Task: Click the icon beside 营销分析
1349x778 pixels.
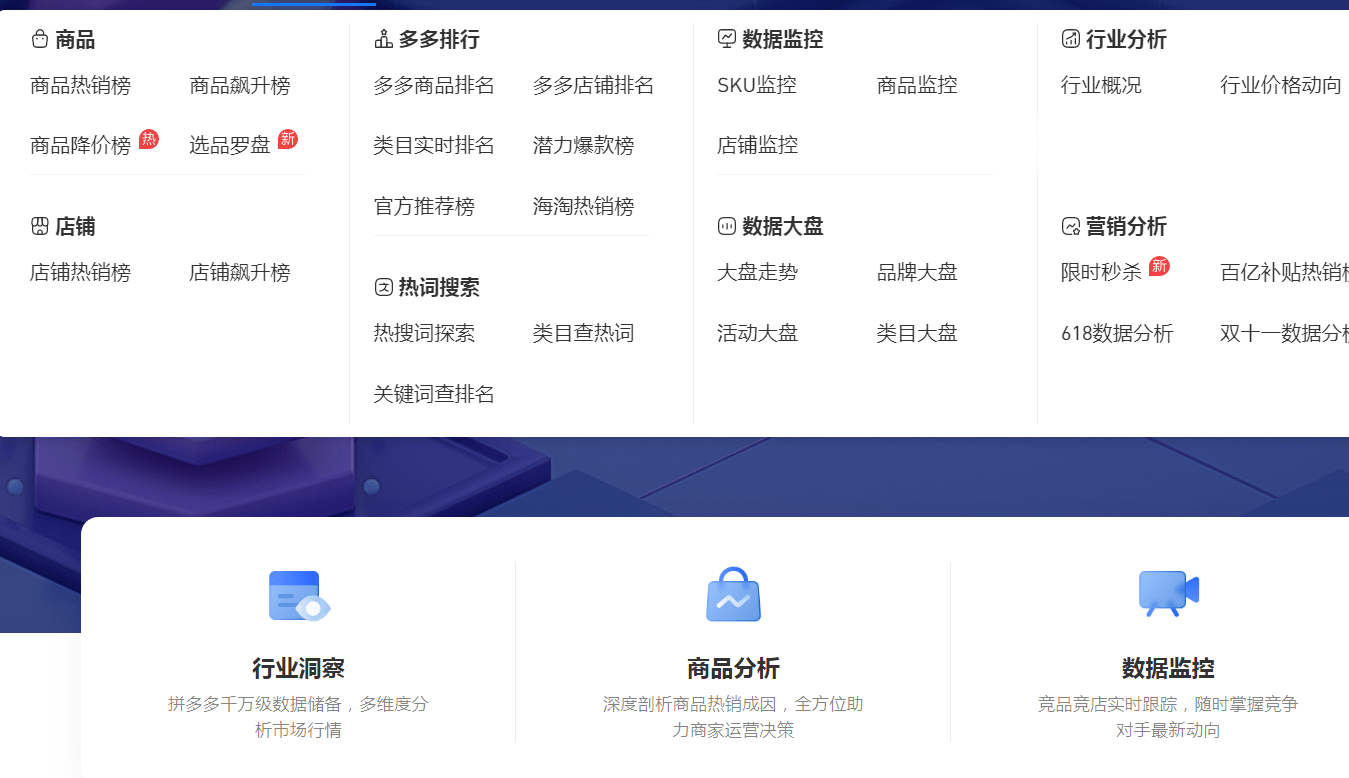Action: (1071, 227)
